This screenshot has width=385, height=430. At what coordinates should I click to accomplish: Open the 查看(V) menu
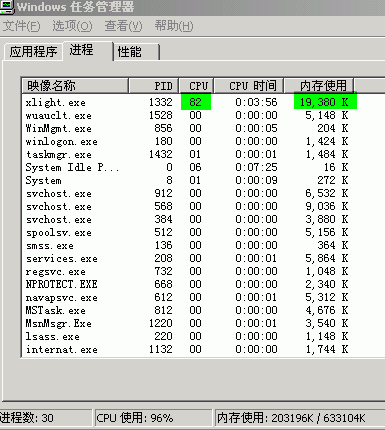123,26
